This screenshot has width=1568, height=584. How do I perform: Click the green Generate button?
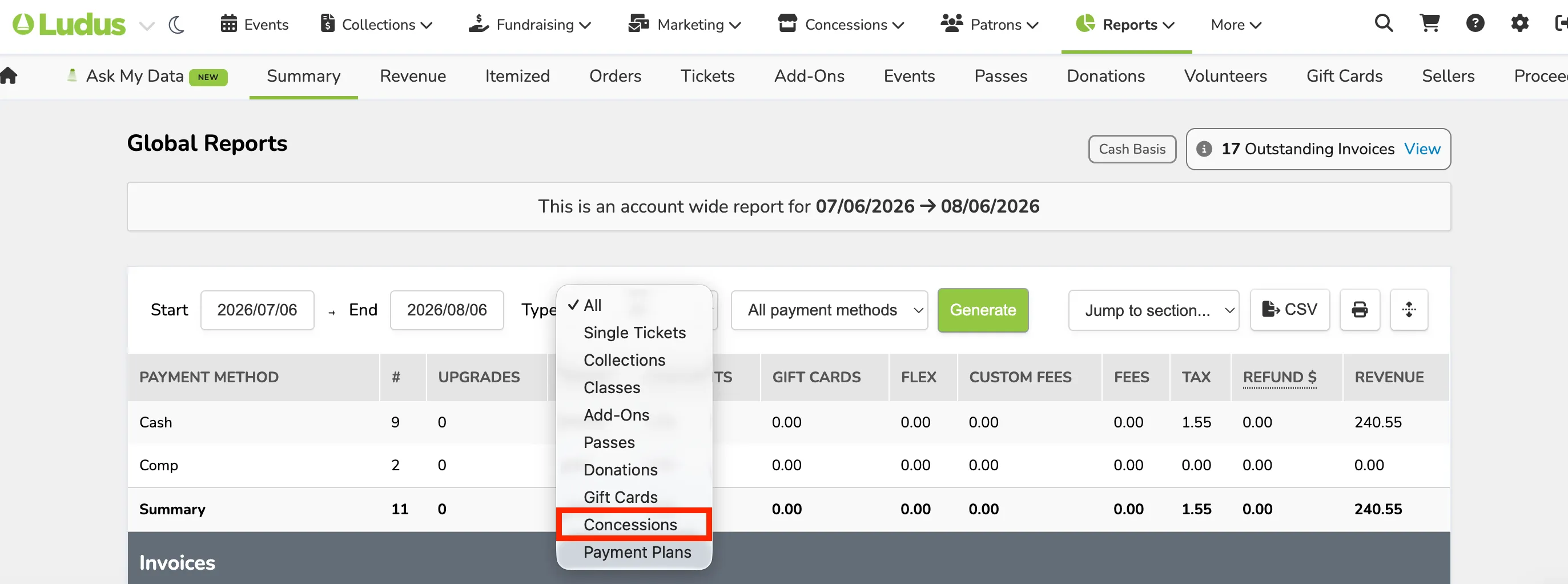coord(983,310)
